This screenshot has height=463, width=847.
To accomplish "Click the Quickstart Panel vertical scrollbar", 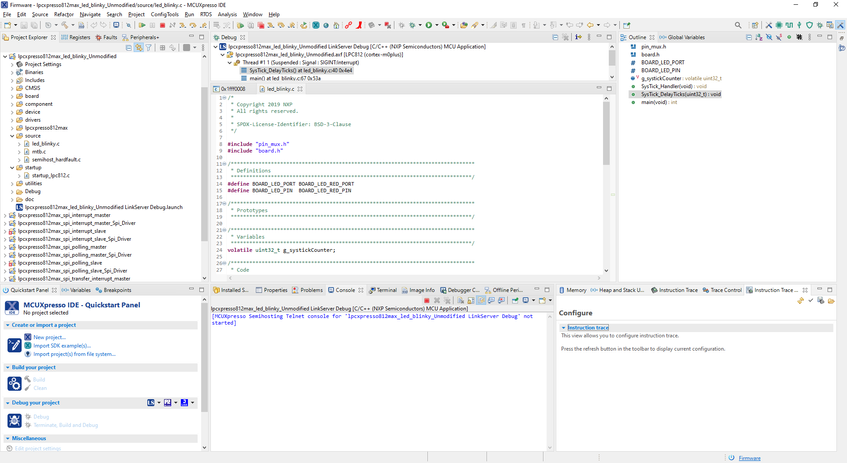I will [x=204, y=357].
